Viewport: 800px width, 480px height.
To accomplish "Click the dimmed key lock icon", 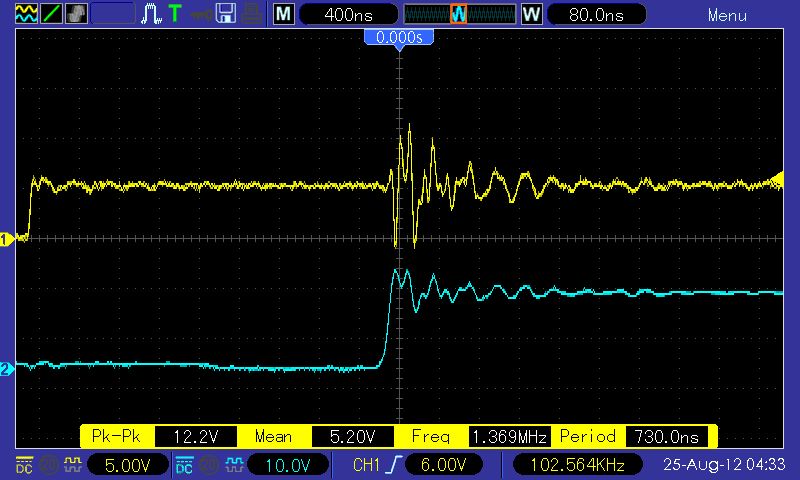I will pyautogui.click(x=201, y=14).
